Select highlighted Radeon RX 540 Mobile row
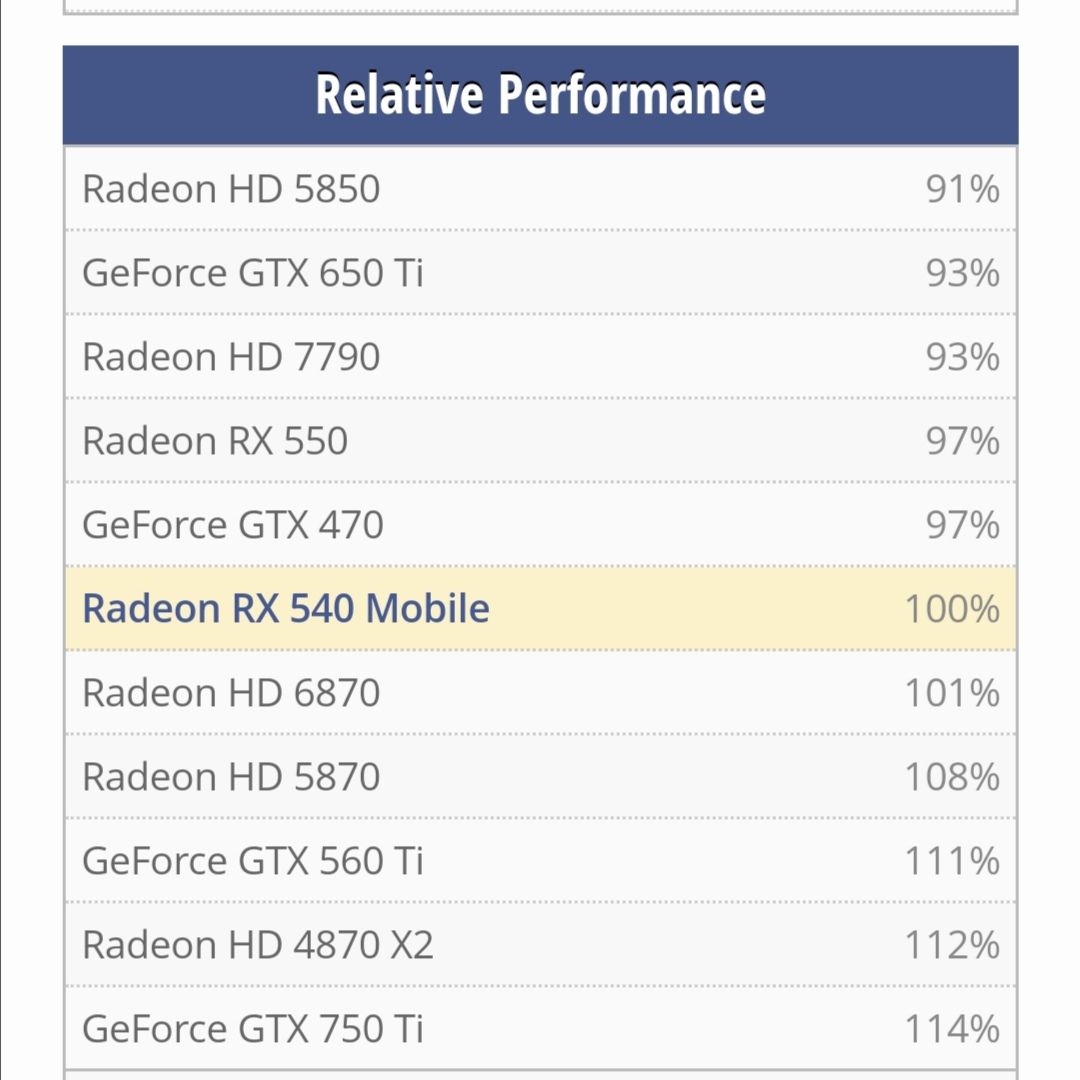 pyautogui.click(x=541, y=609)
